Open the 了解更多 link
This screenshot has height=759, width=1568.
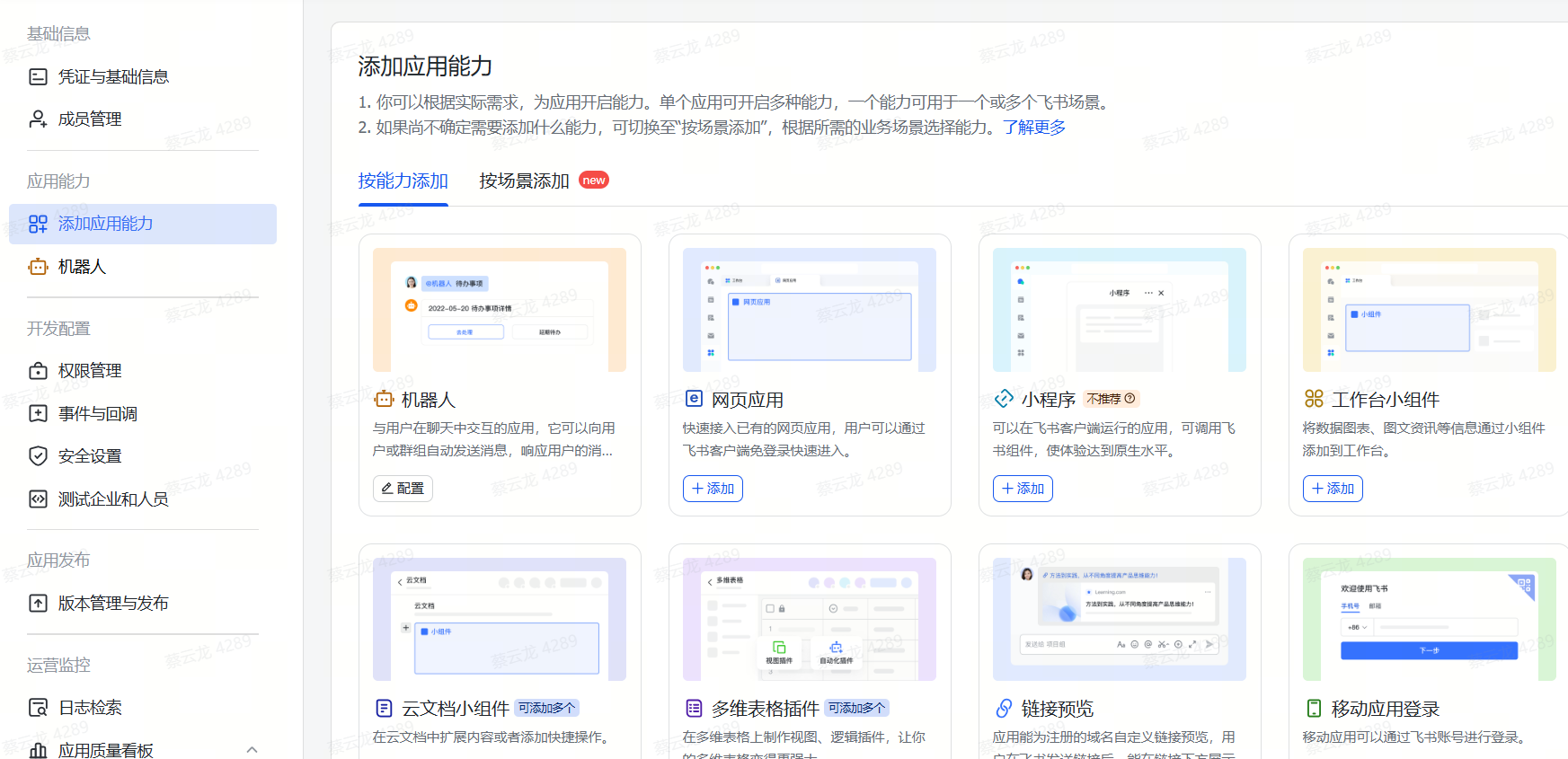[x=1033, y=128]
